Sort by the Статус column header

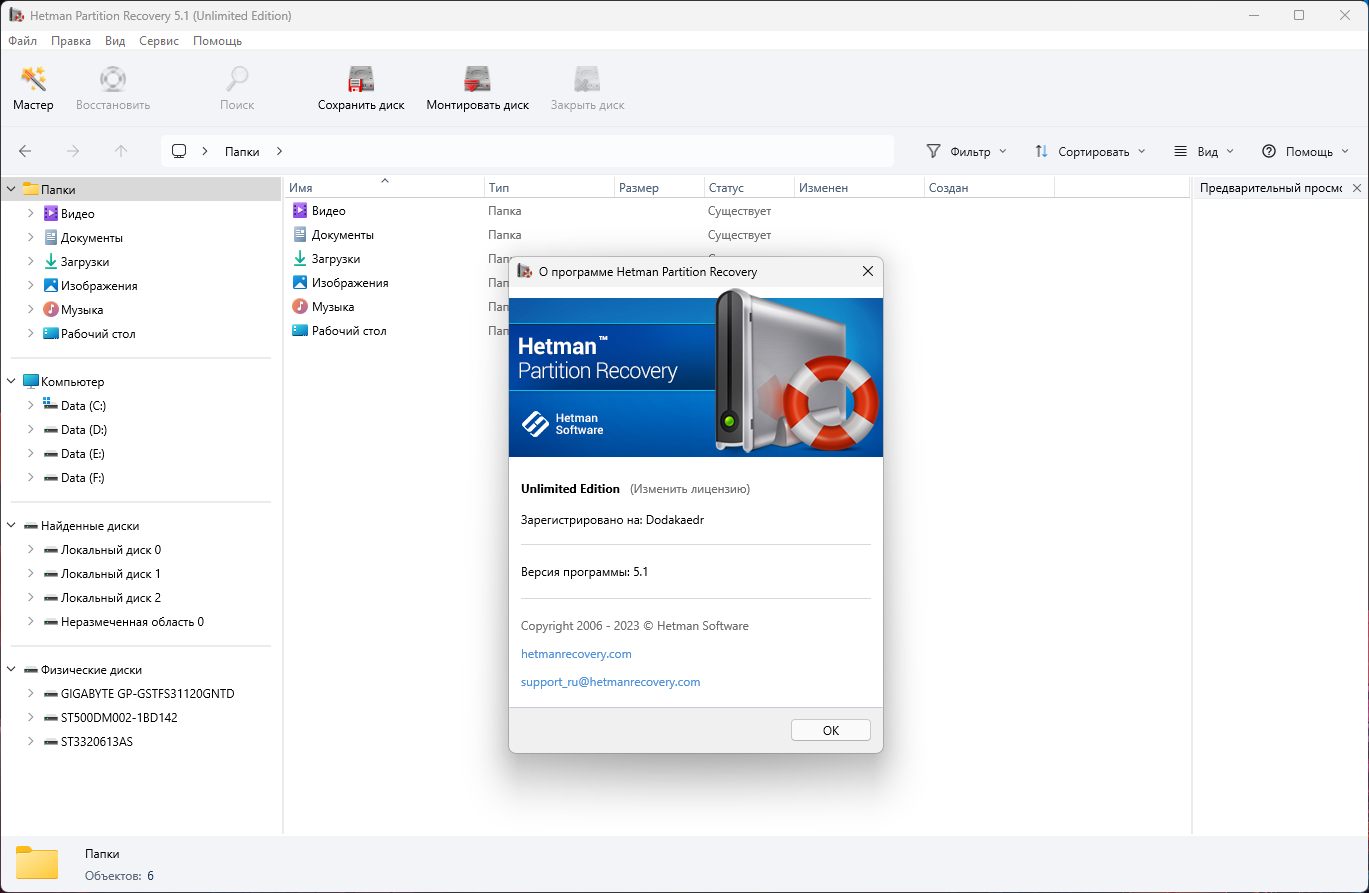749,188
